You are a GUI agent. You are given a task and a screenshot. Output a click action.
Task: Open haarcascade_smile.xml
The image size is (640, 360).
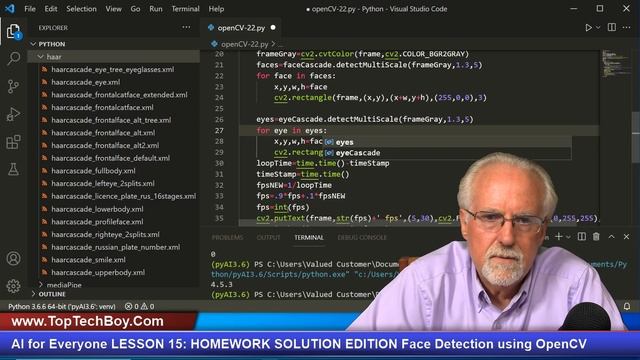(x=89, y=260)
